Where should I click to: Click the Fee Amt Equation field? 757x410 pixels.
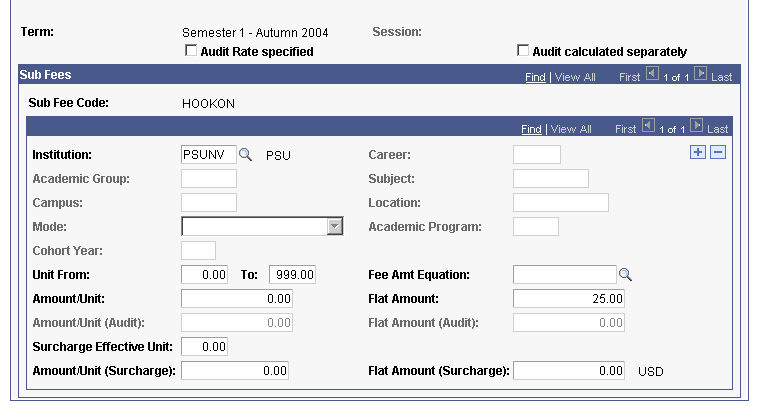pos(565,274)
